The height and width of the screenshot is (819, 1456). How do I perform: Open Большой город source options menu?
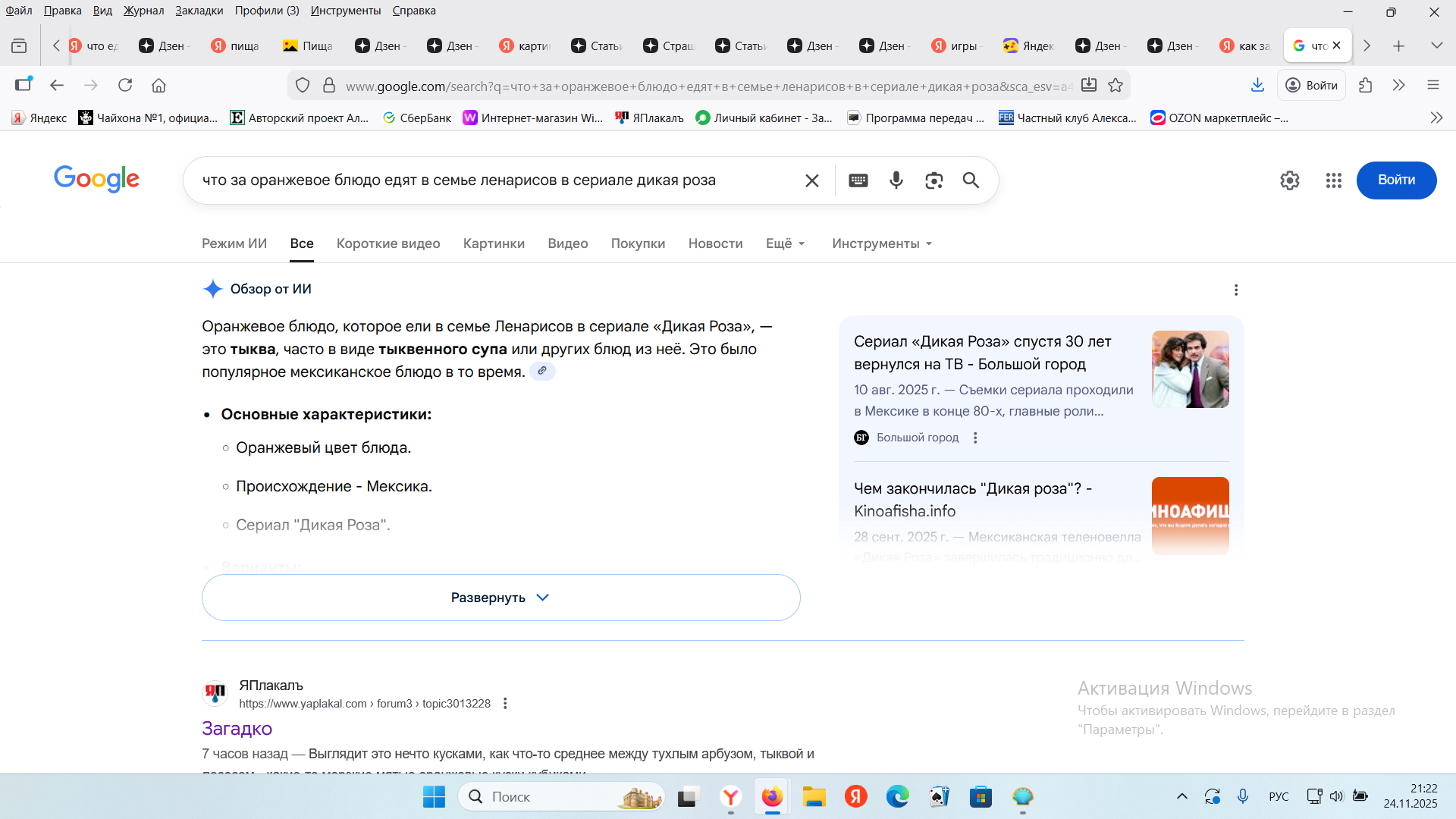point(975,438)
